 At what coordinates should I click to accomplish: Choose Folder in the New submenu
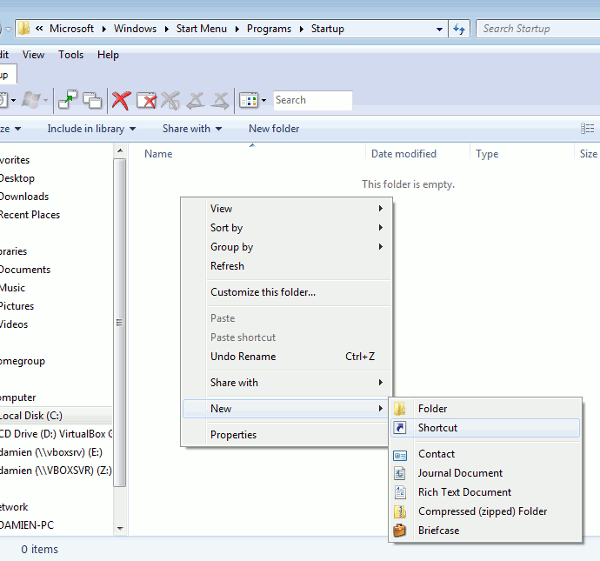coord(485,409)
